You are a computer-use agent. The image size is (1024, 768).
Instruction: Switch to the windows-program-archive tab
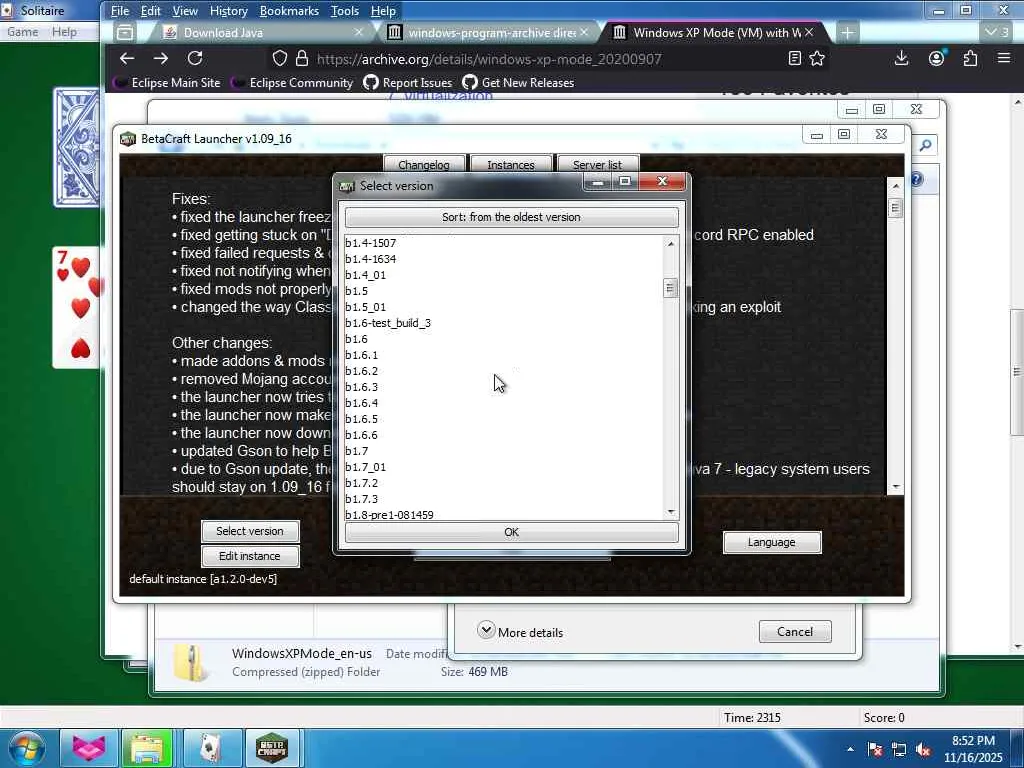coord(487,33)
